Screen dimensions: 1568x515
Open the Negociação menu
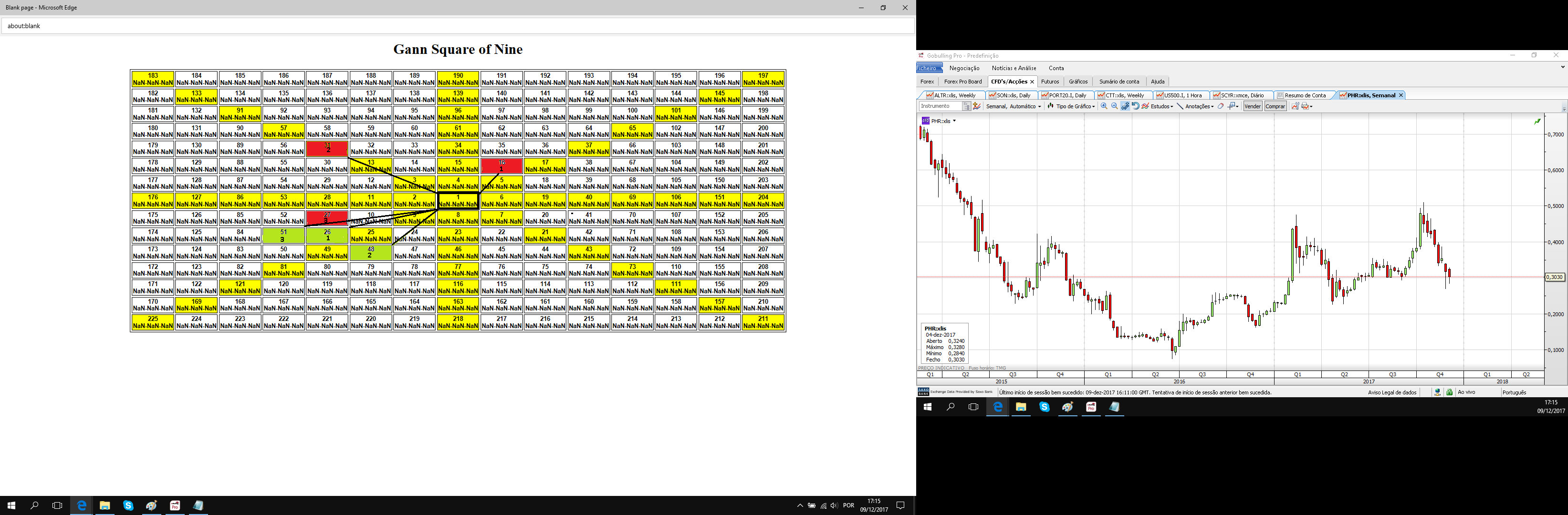(964, 68)
